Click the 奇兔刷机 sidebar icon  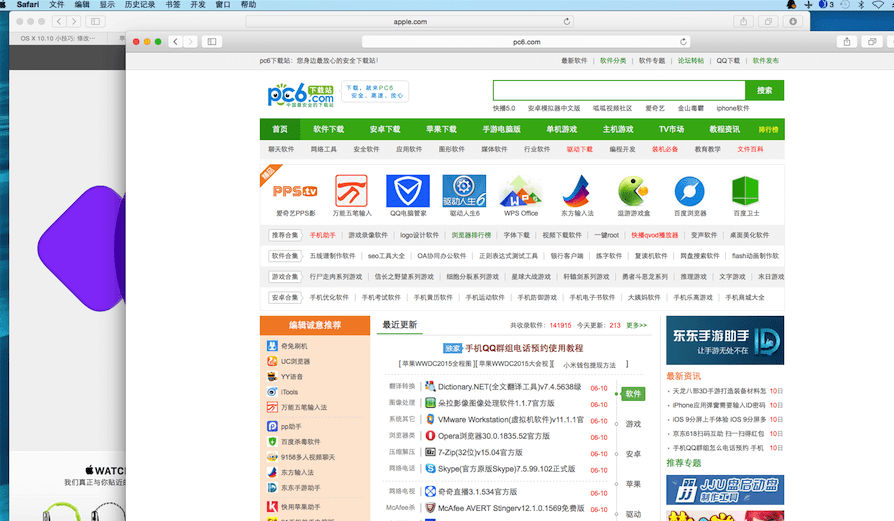272,346
